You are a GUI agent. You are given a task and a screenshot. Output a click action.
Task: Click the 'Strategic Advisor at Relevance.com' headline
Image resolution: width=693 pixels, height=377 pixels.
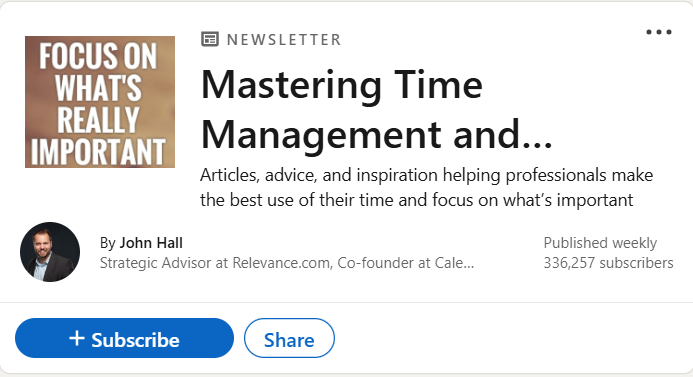coord(215,263)
